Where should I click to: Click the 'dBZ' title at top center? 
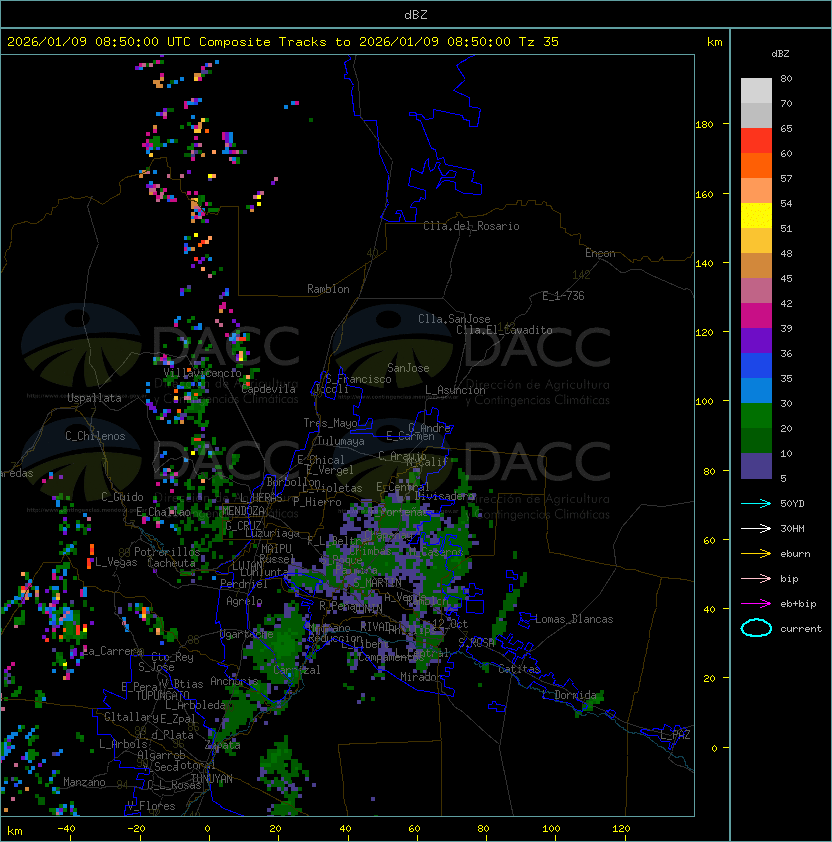click(416, 15)
